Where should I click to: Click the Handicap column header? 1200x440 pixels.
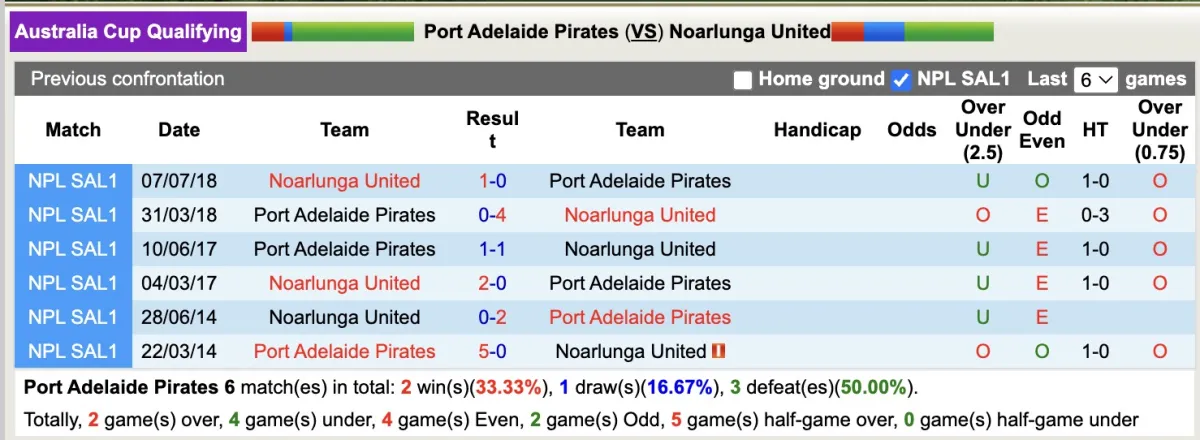click(x=817, y=130)
